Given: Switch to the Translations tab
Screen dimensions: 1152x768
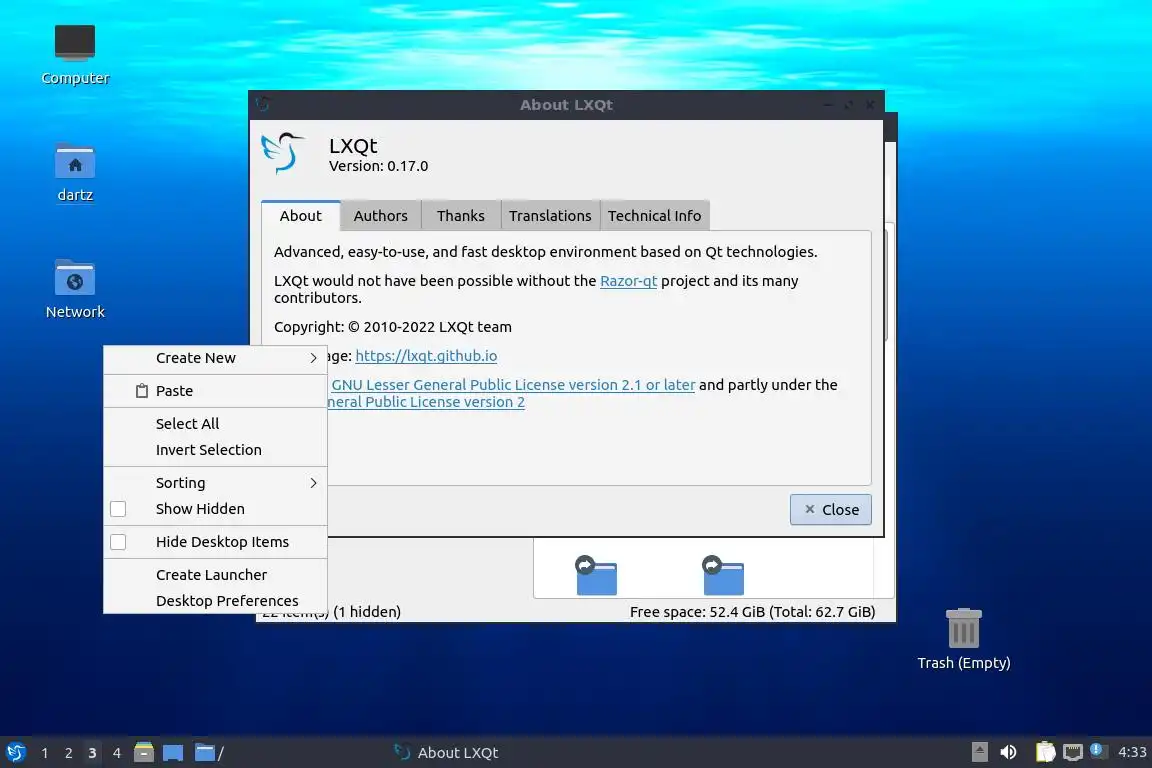Looking at the screenshot, I should pos(550,215).
